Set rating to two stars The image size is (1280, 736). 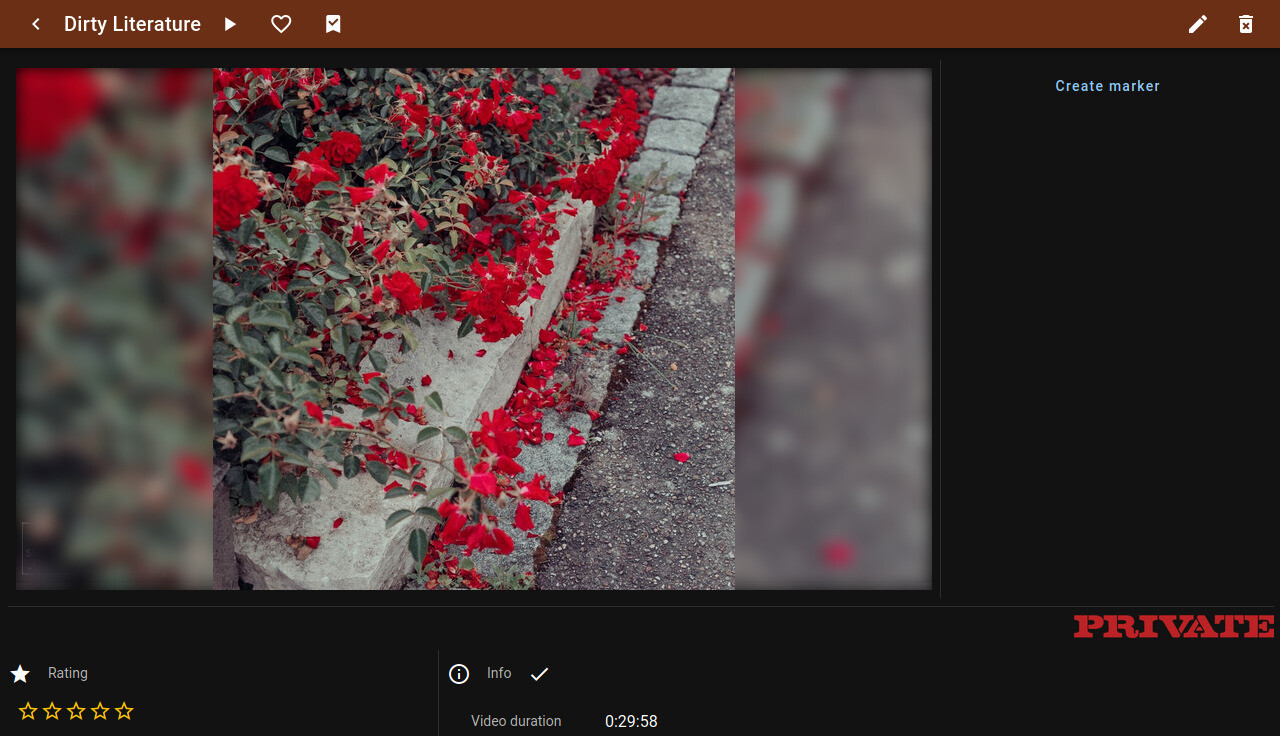[x=52, y=711]
